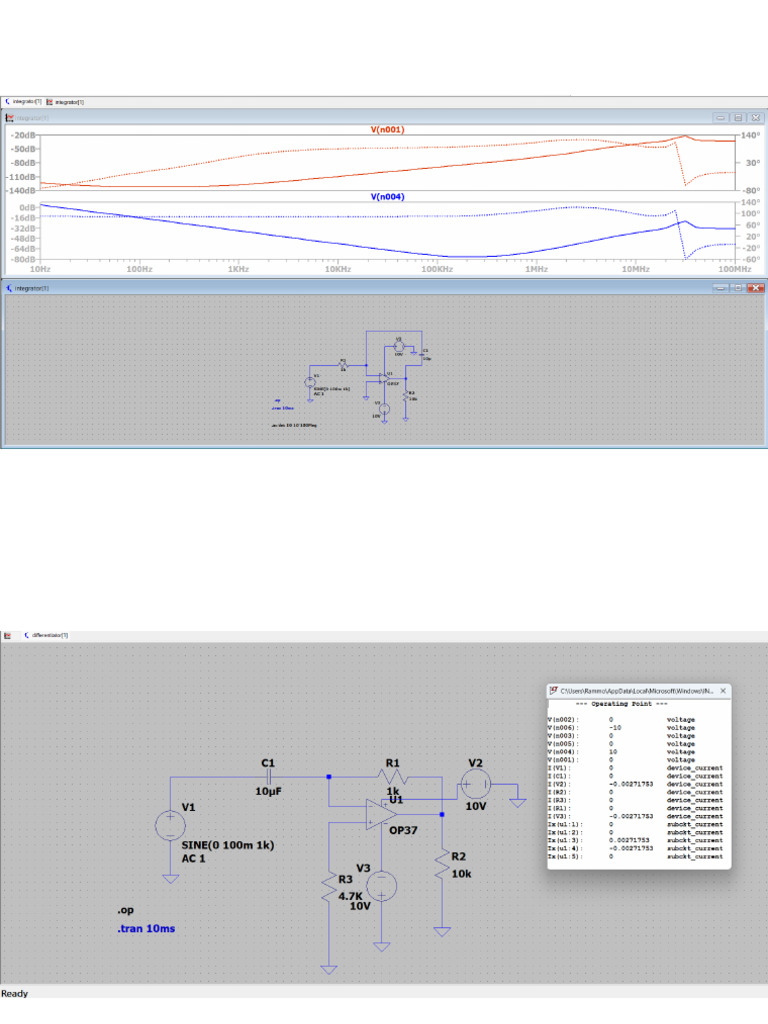
Task: Select the .op directive text
Action: tap(125, 910)
